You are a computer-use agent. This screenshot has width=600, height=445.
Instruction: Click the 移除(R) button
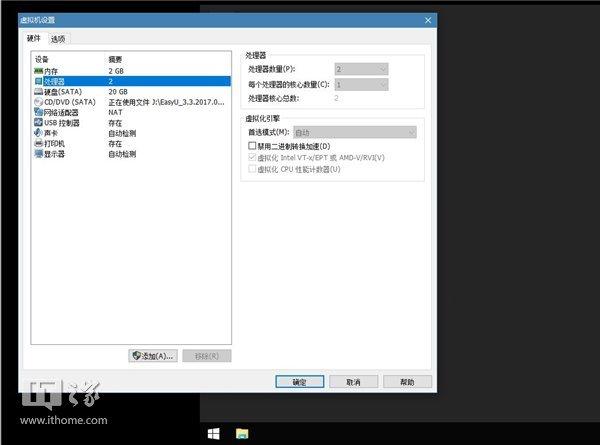click(x=207, y=356)
